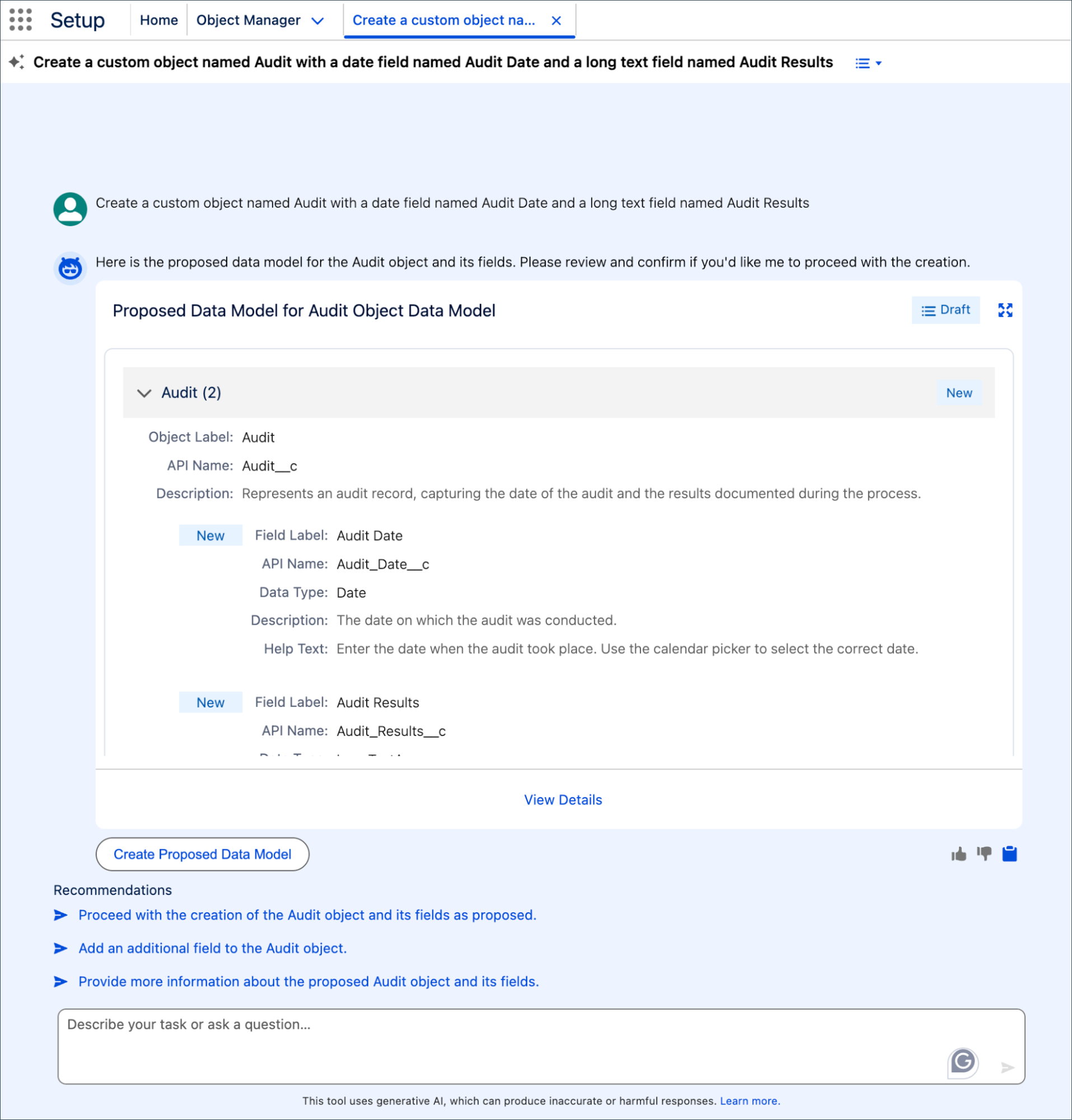Click the user avatar next to the prompt
This screenshot has width=1072, height=1120.
coord(69,209)
